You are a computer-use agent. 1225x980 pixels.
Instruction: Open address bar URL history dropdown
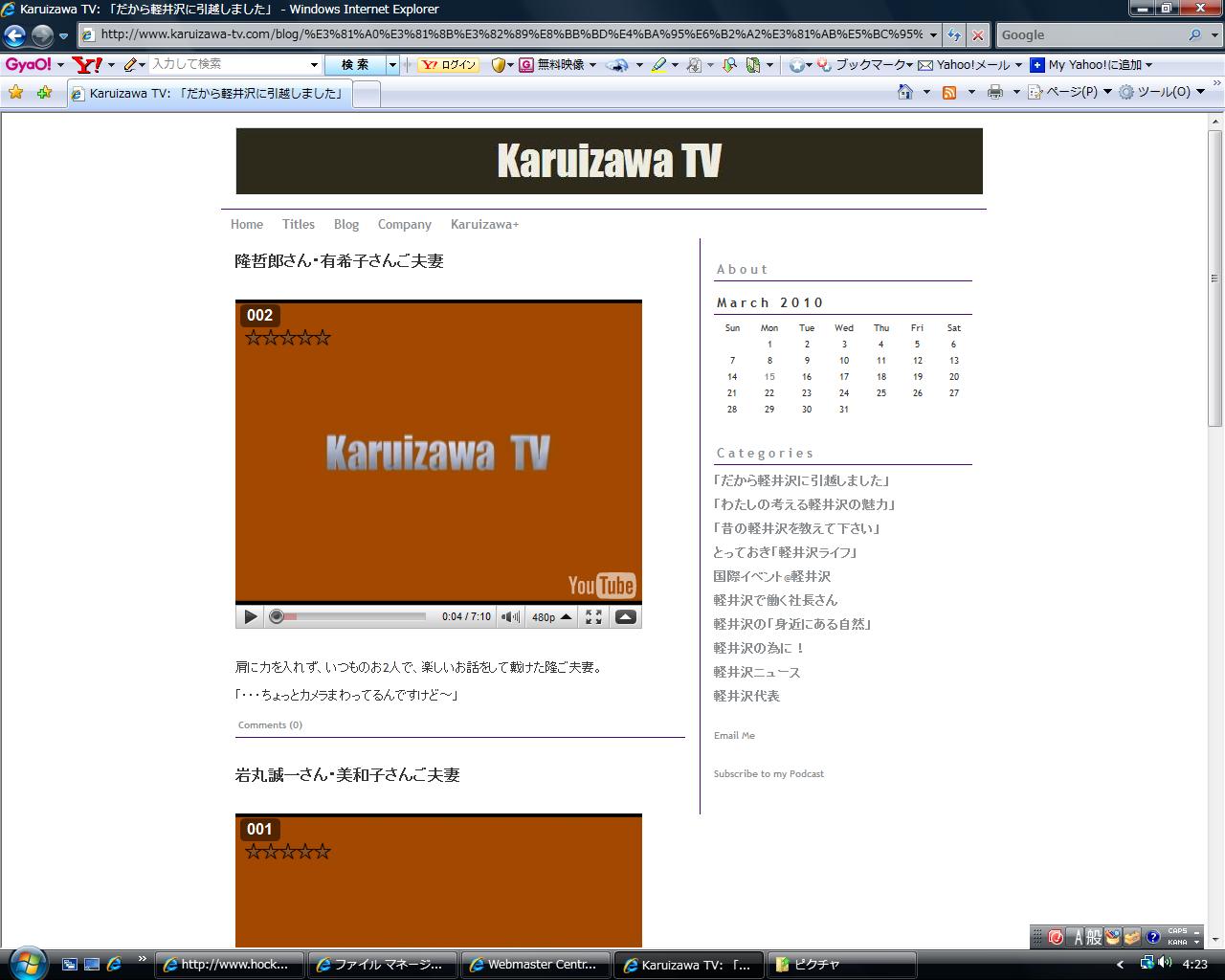(933, 34)
